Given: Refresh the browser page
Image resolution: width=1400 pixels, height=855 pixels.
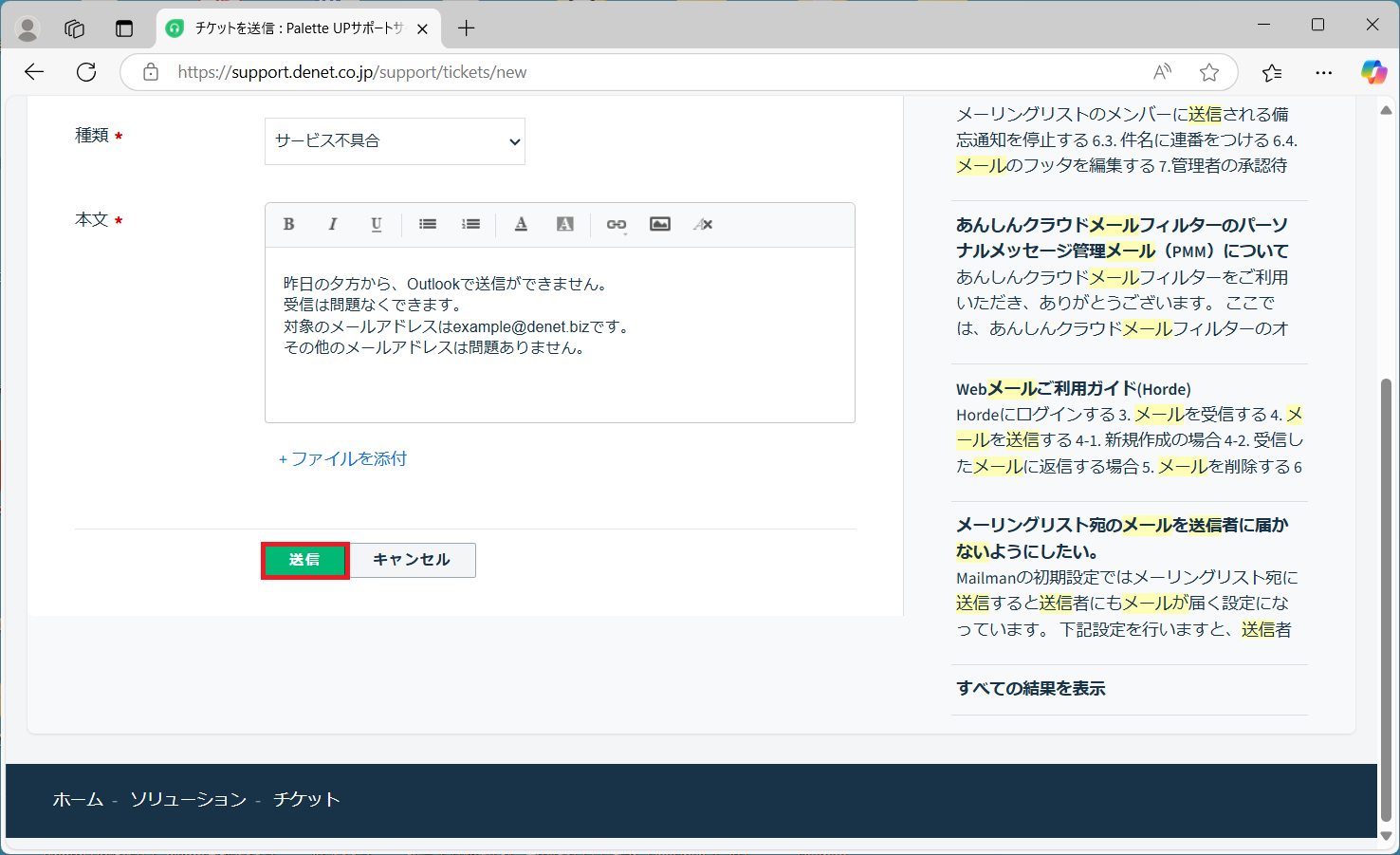Looking at the screenshot, I should coord(86,72).
